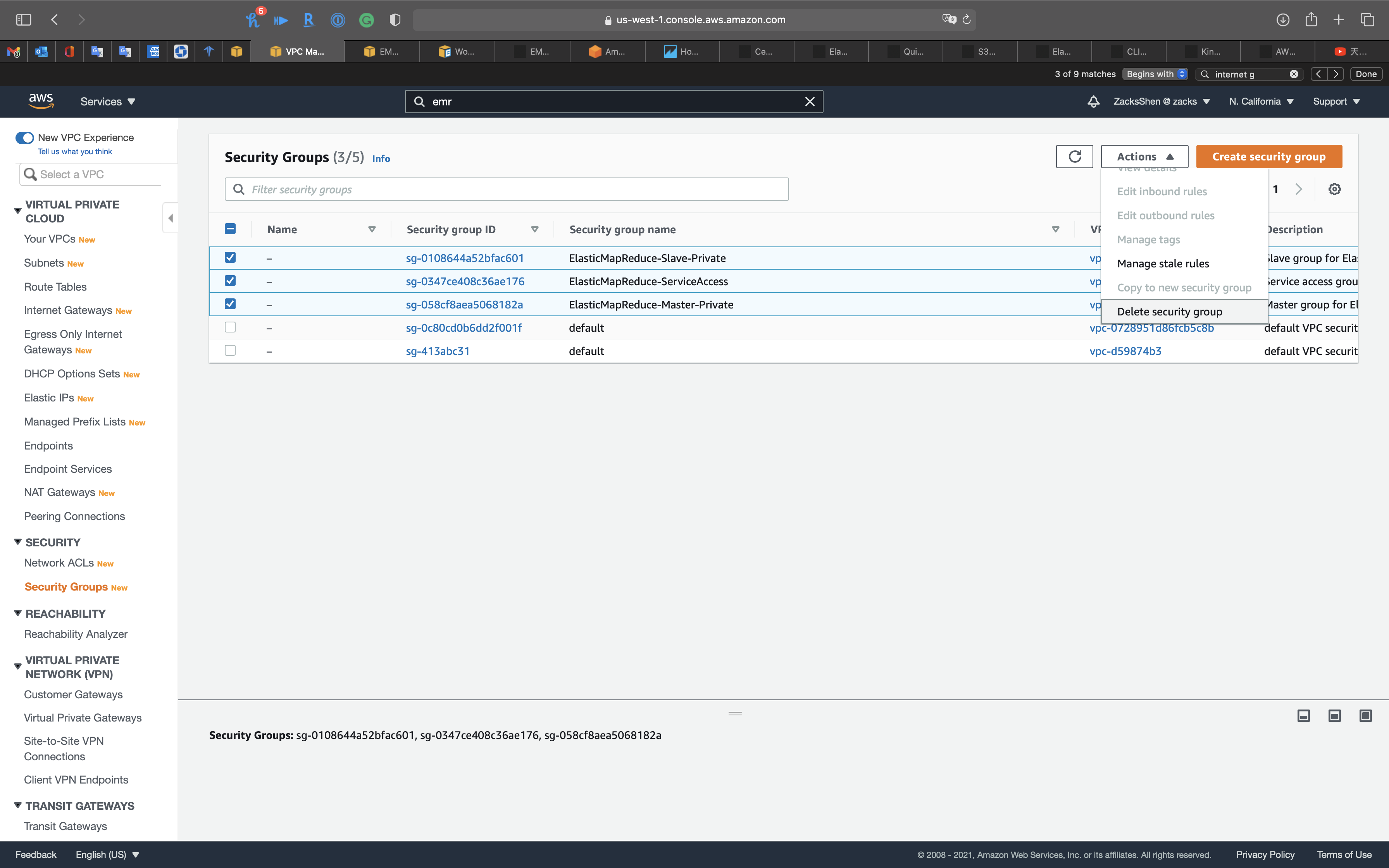The height and width of the screenshot is (868, 1389).
Task: Check the sg-413abc31 default row checkbox
Action: (x=230, y=351)
